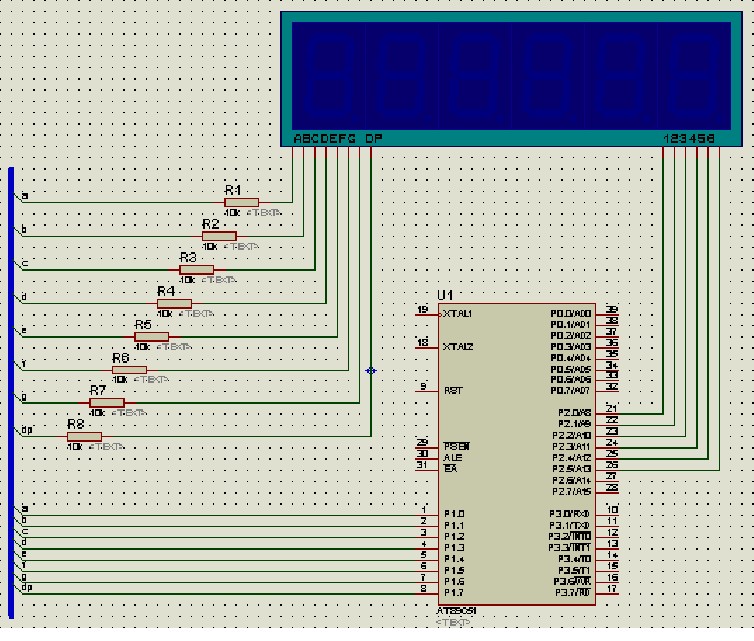Image resolution: width=754 pixels, height=641 pixels.
Task: Click the P0.0/AD0 pin 39
Action: 607,314
